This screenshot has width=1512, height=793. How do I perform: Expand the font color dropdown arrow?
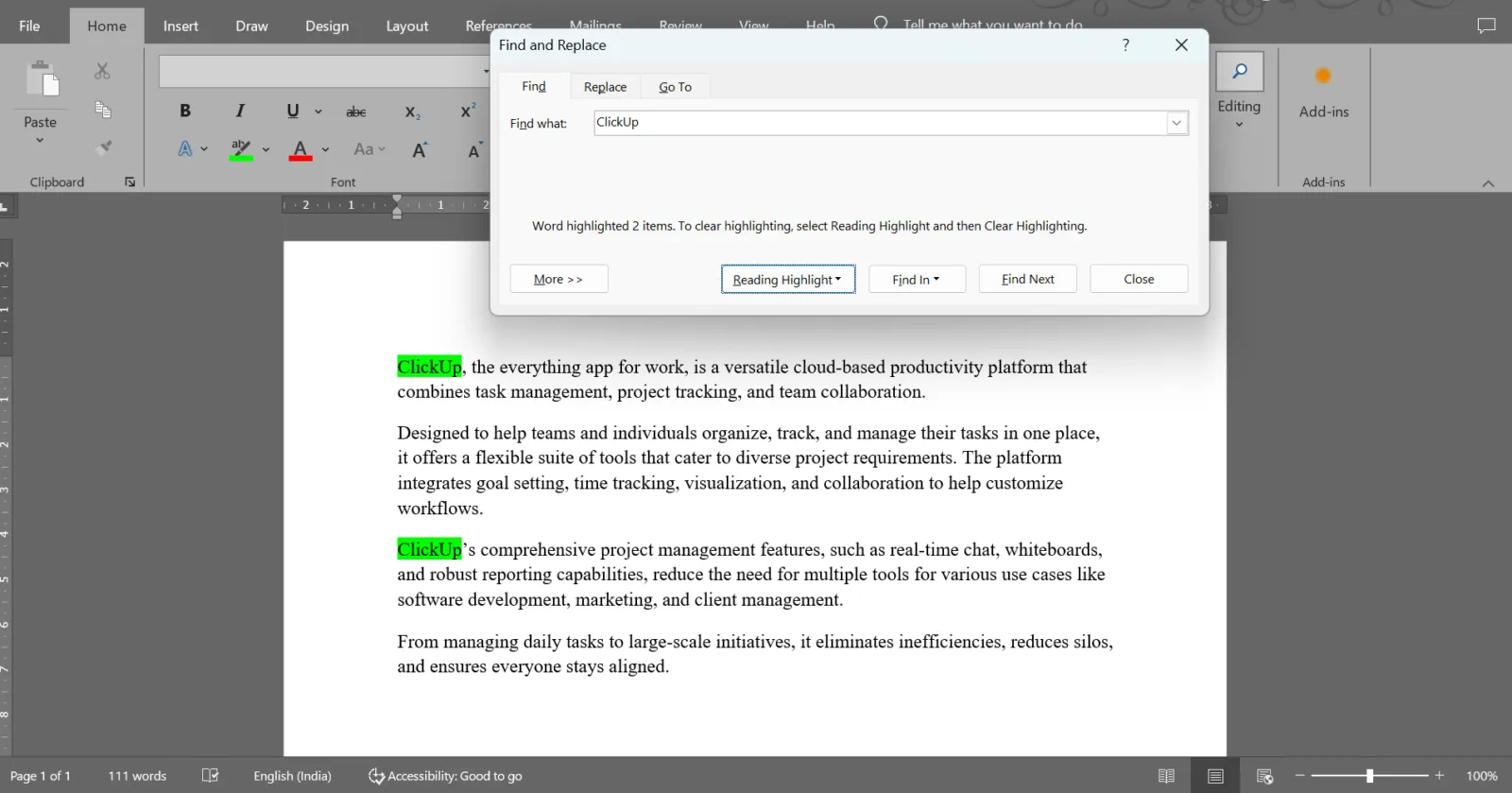[x=325, y=149]
